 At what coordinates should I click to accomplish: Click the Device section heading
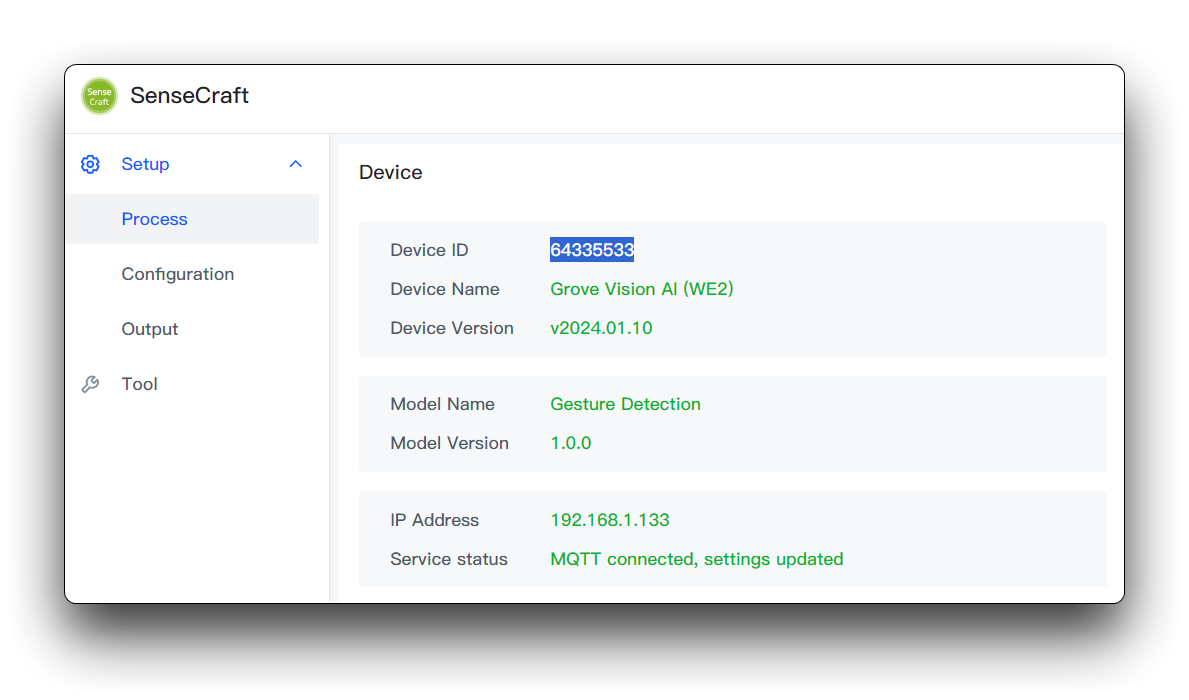pos(391,172)
